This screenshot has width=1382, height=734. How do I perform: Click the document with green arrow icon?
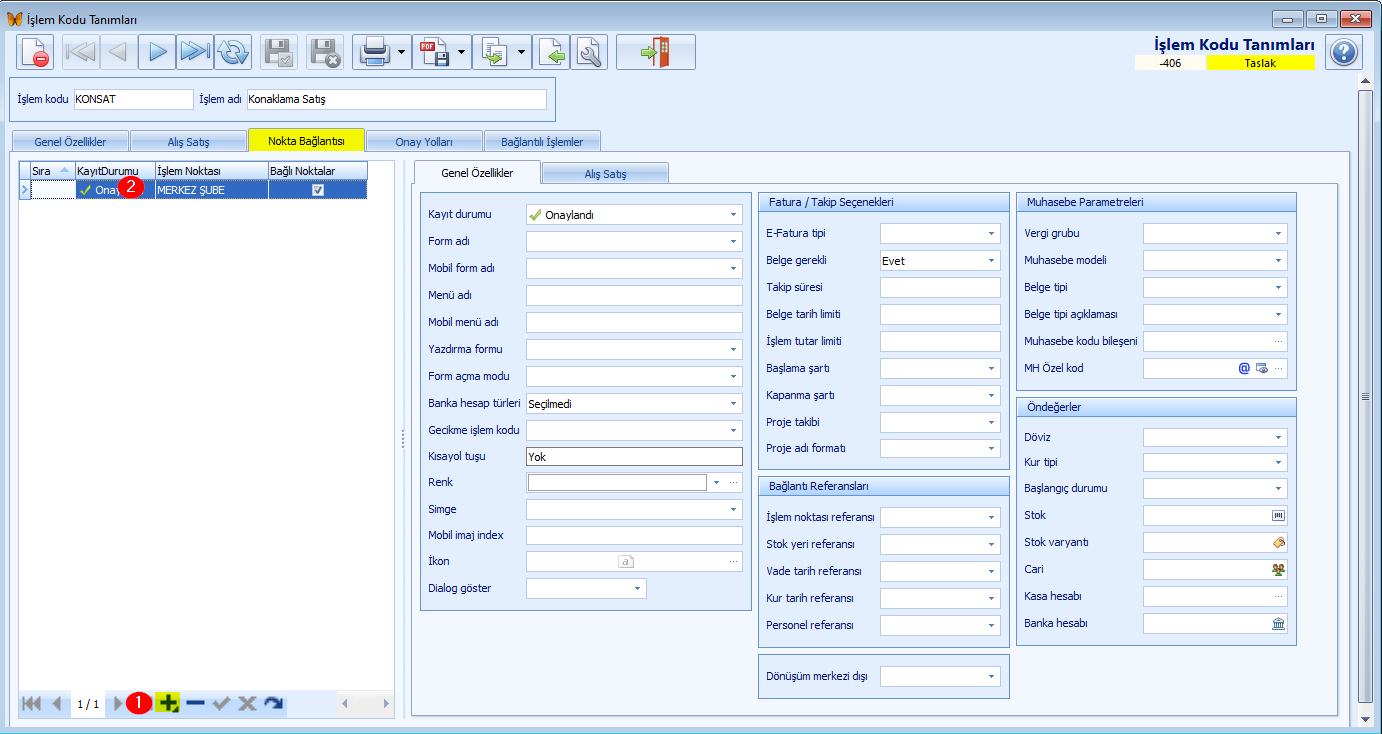click(551, 52)
